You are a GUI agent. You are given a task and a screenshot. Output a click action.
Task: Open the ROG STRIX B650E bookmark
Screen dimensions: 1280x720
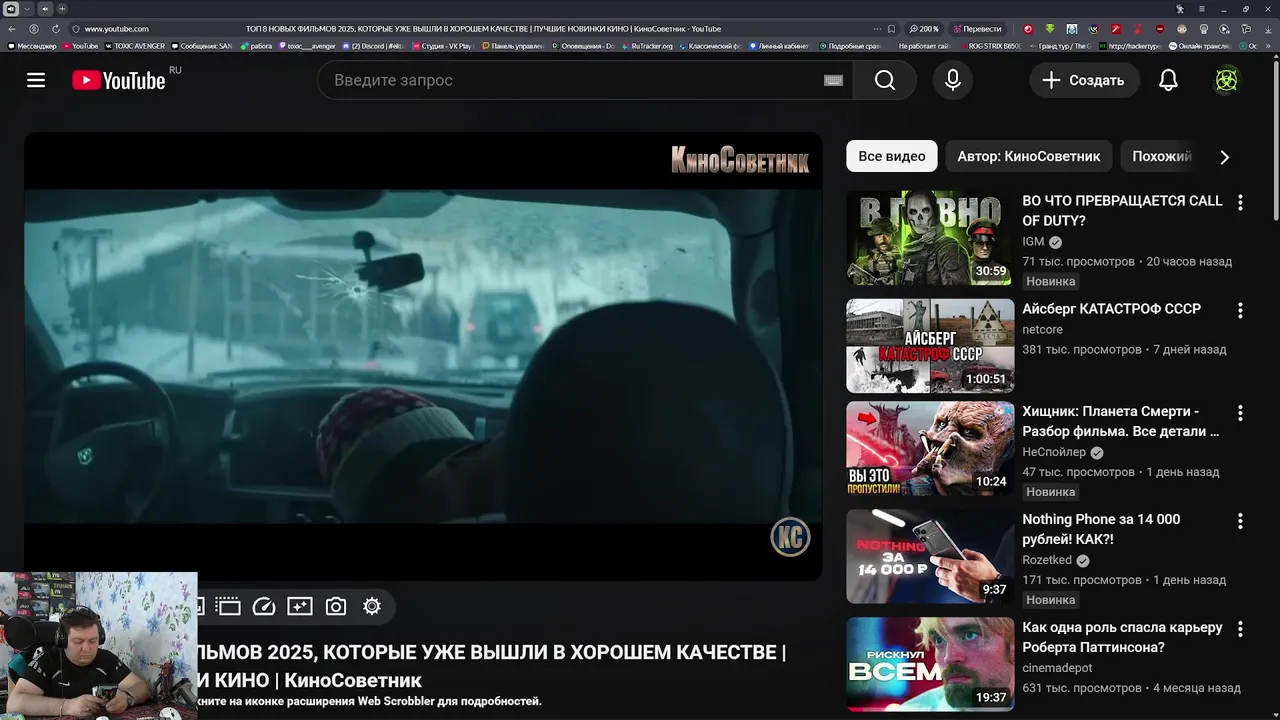pos(990,46)
